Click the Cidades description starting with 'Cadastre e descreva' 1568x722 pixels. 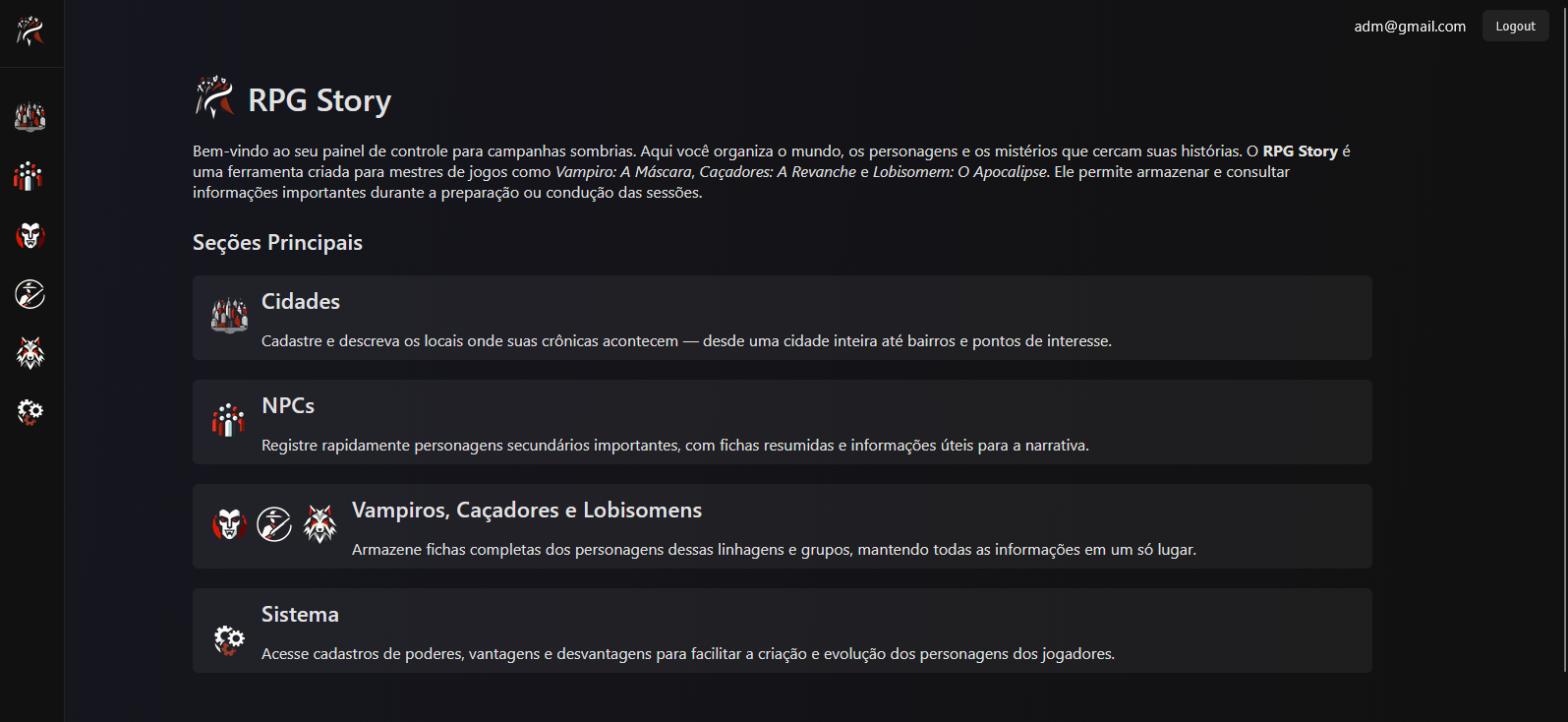[x=686, y=341]
